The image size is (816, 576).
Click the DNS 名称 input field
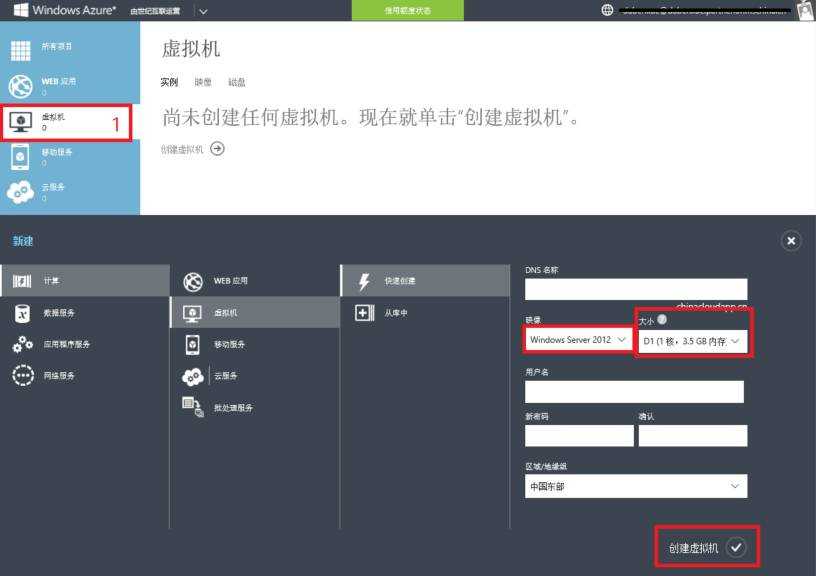pos(636,289)
